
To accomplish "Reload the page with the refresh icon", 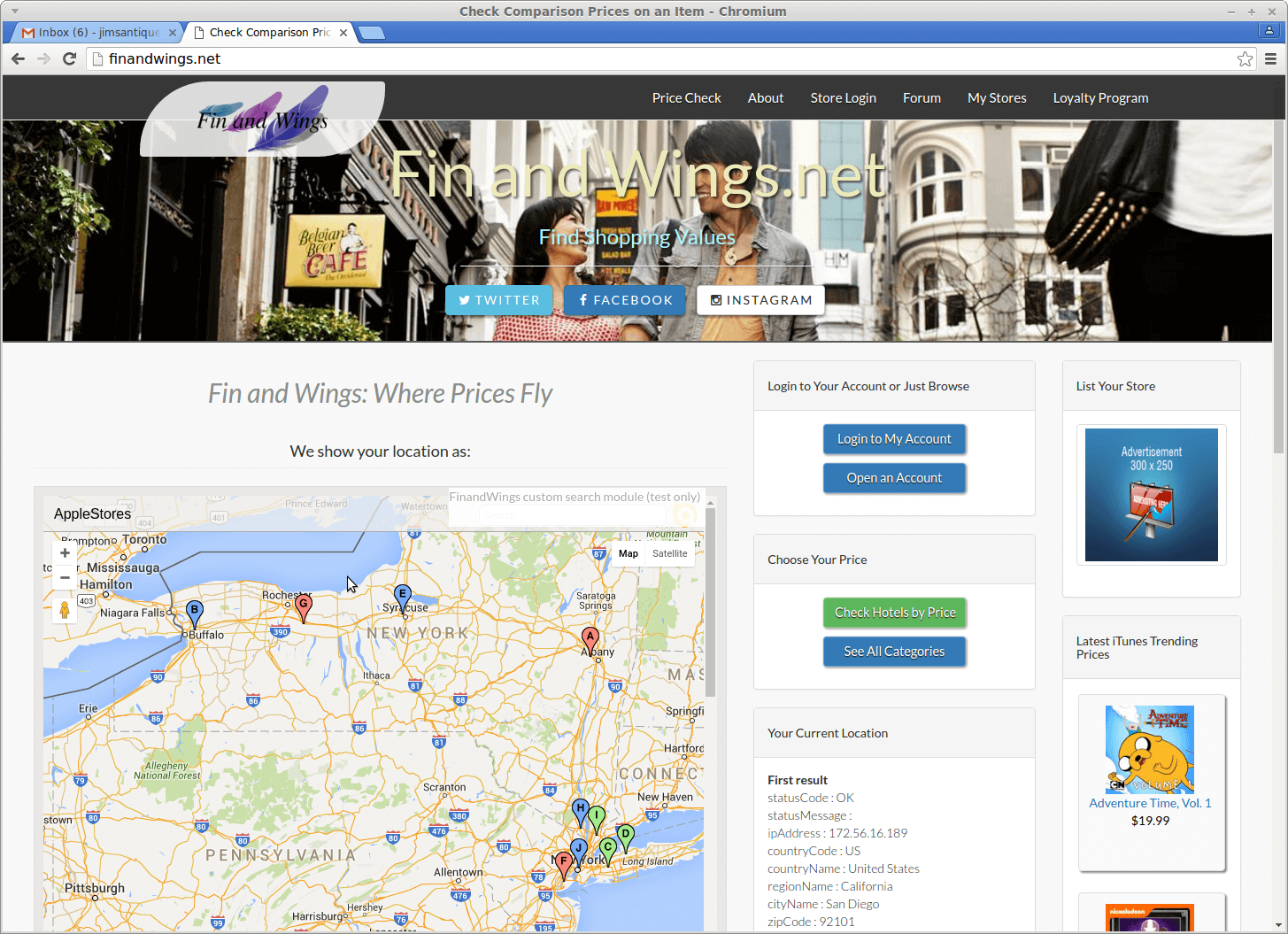I will pyautogui.click(x=69, y=58).
